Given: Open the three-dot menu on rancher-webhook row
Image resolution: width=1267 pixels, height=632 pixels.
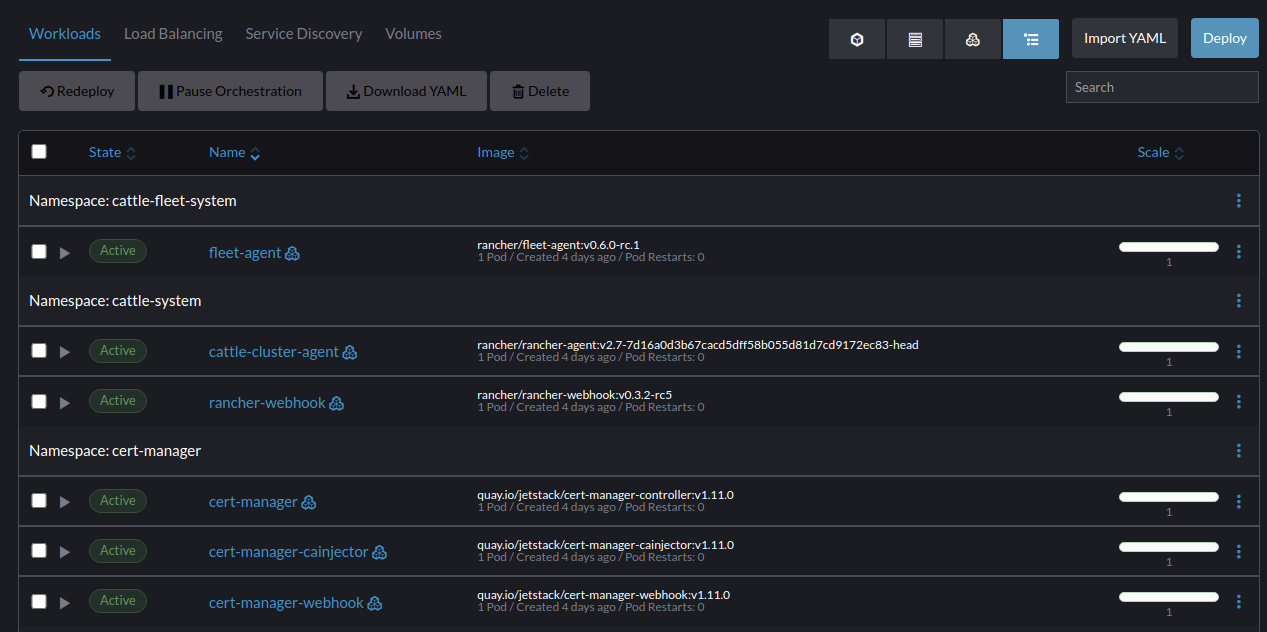Looking at the screenshot, I should (x=1239, y=401).
